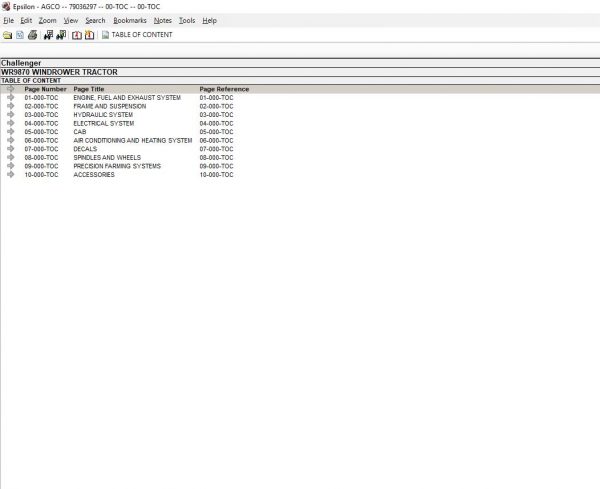Open the Tools menu
Screen dimensions: 600x489
coord(187,21)
